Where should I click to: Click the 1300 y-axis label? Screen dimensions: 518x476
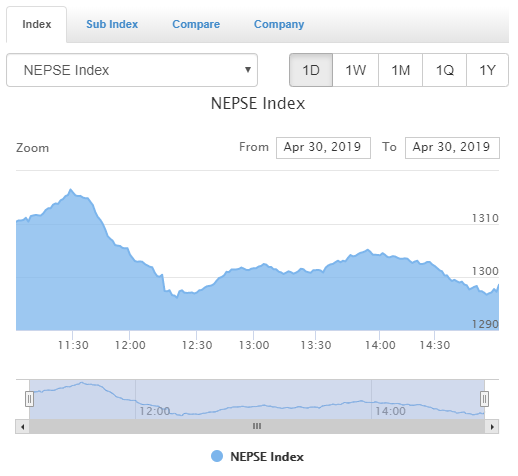pos(485,271)
